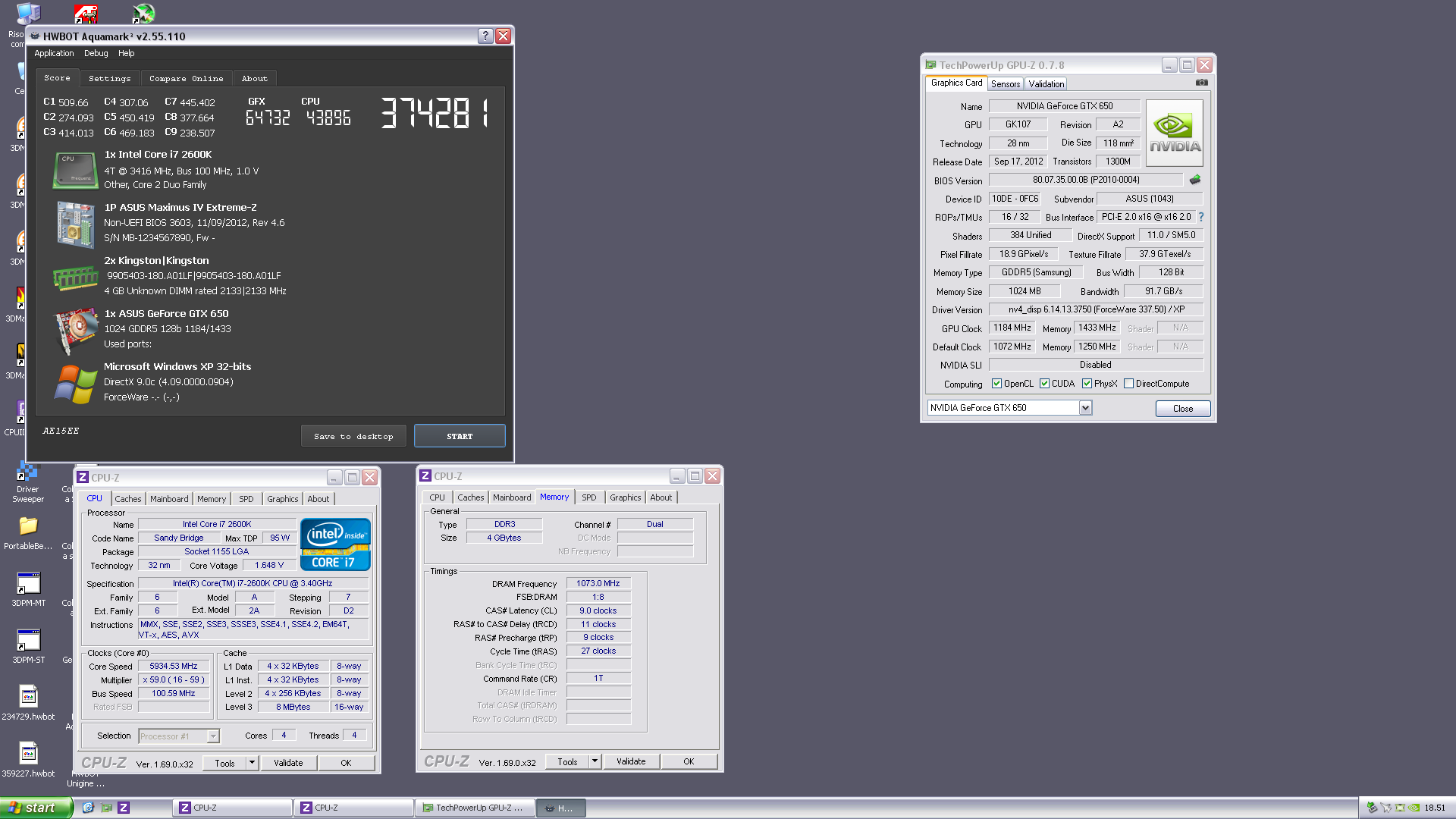
Task: Open the Validation tab in GPU-Z
Action: 1046,83
